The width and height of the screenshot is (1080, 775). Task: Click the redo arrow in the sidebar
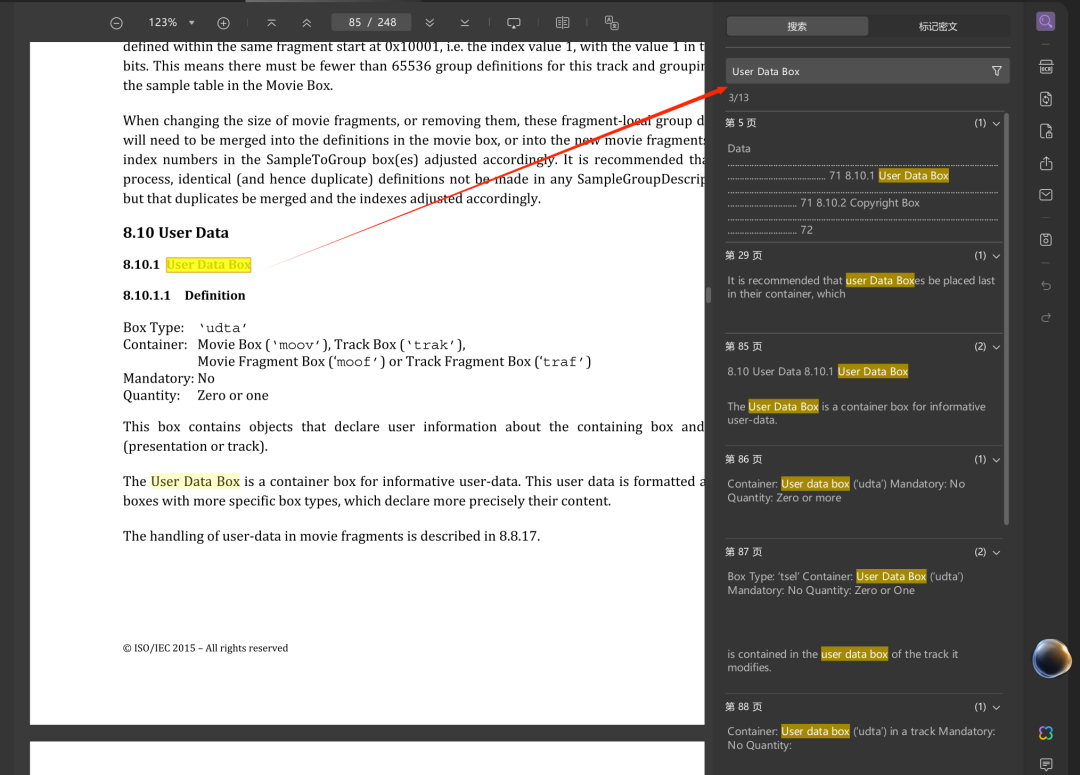point(1046,318)
